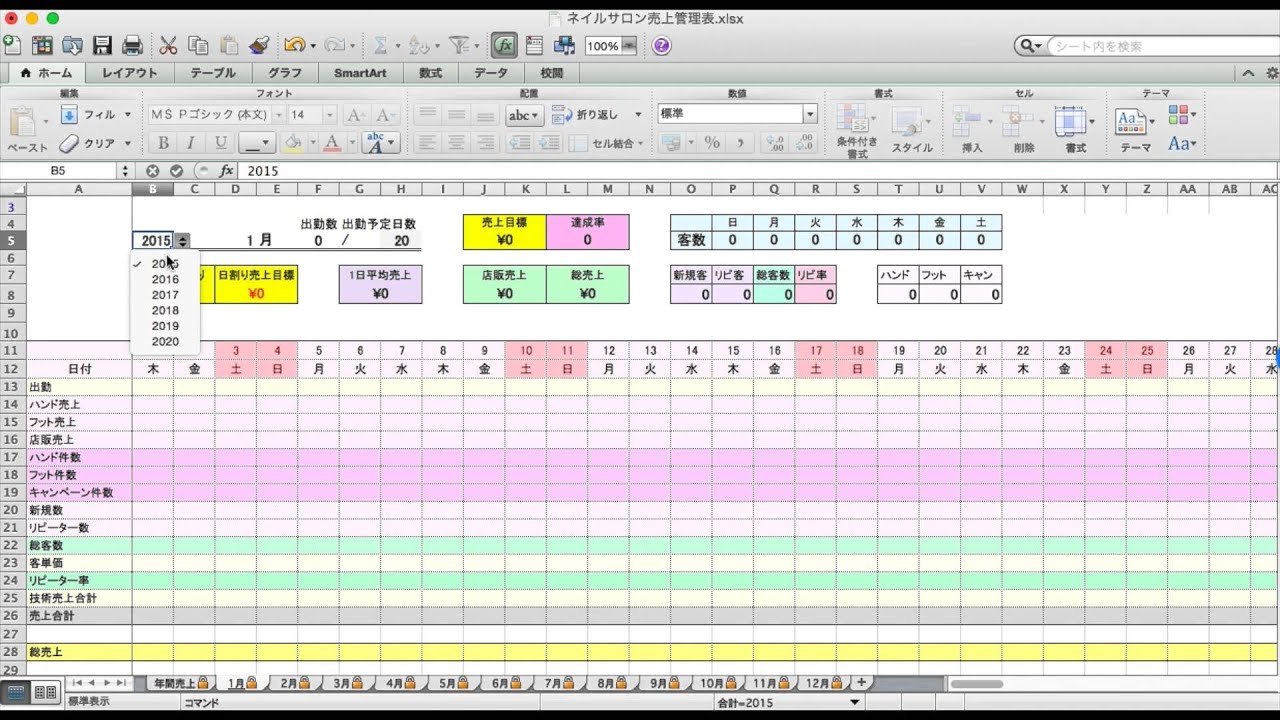Insert AutoSum with the sigma icon
Screen dimensions: 1280x720
[380, 45]
